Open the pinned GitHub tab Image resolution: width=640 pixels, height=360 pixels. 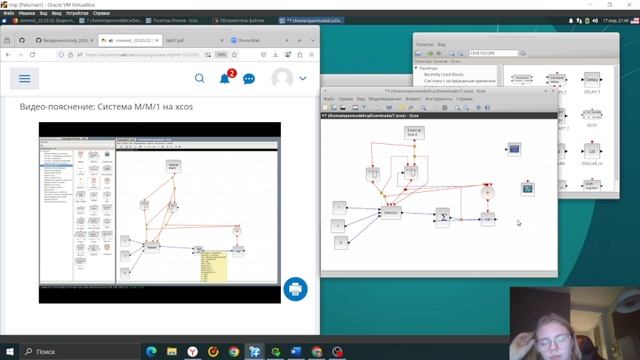(x=22, y=40)
